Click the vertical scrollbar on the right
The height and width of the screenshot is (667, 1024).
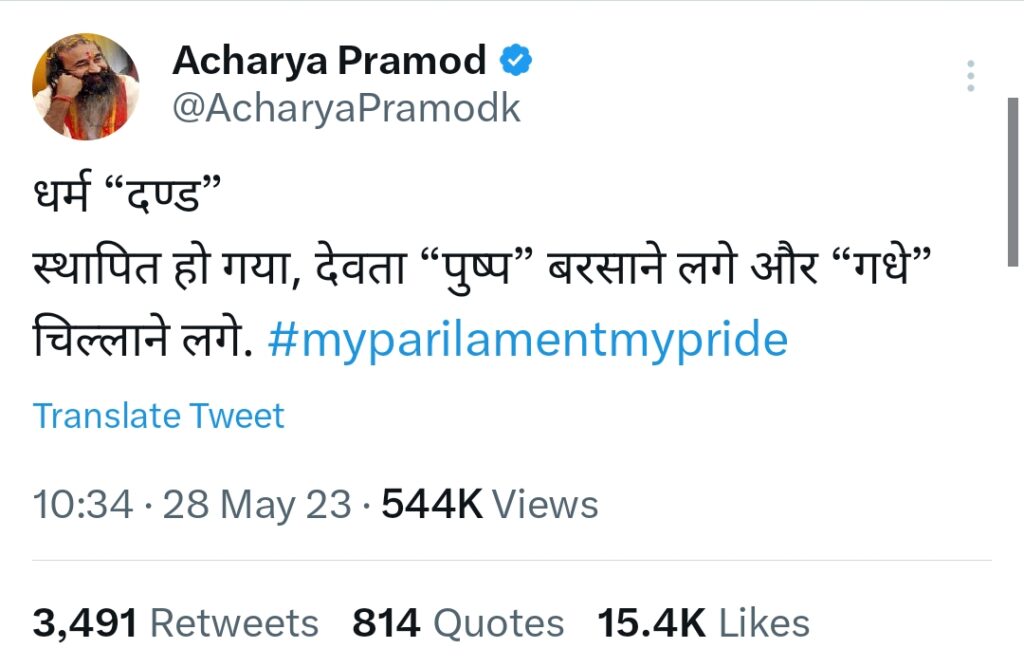click(1012, 180)
